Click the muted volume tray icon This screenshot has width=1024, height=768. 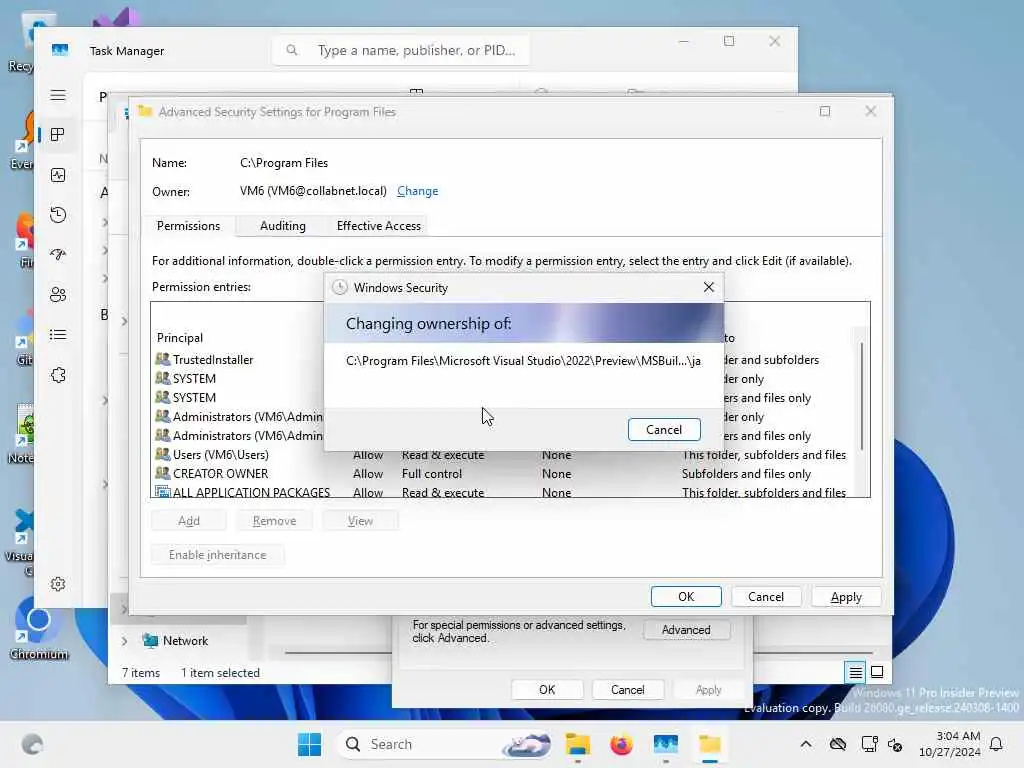895,744
